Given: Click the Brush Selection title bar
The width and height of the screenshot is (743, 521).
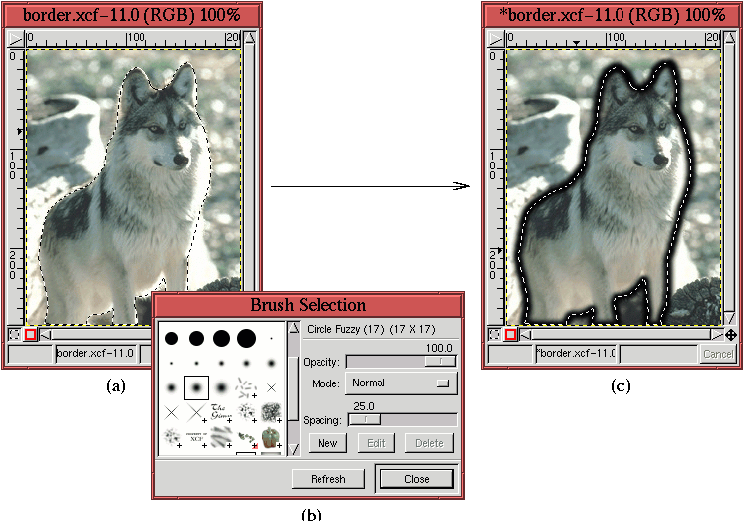Looking at the screenshot, I should (x=308, y=305).
